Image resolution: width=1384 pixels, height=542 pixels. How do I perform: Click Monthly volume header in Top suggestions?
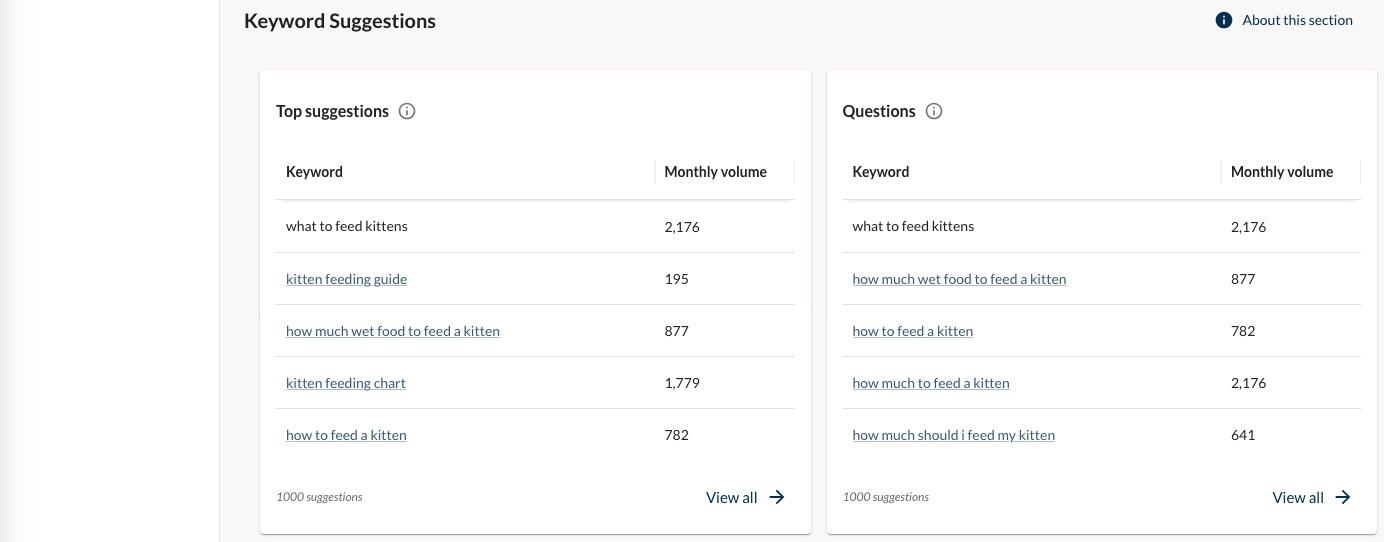(715, 172)
